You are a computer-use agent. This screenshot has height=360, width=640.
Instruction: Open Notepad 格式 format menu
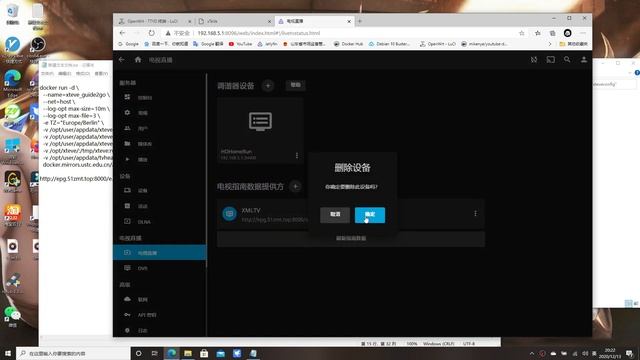coord(82,73)
